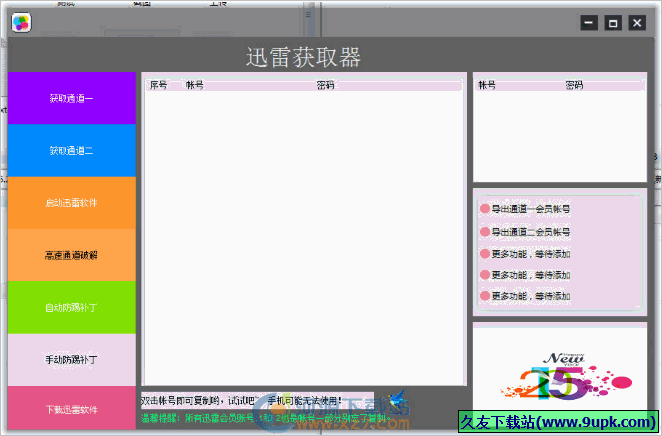Select the middle 更多功能，等待添加 option
This screenshot has height=436, width=662.
[525, 275]
